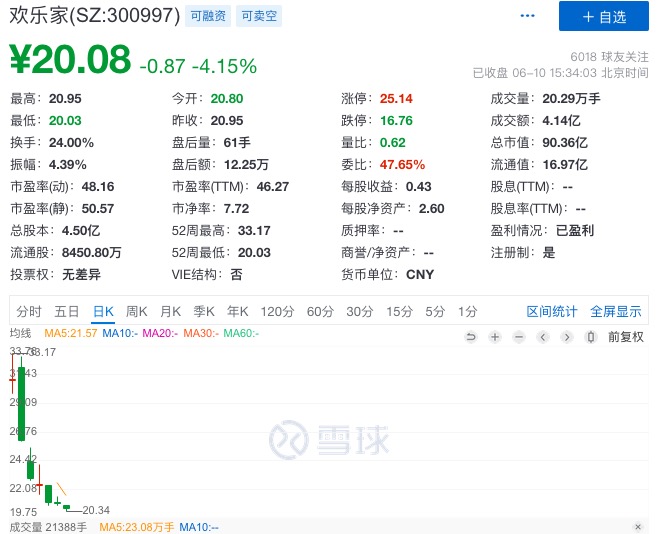Click the stock title 欢乐家(SZ:300997)
662x534 pixels.
[95, 15]
